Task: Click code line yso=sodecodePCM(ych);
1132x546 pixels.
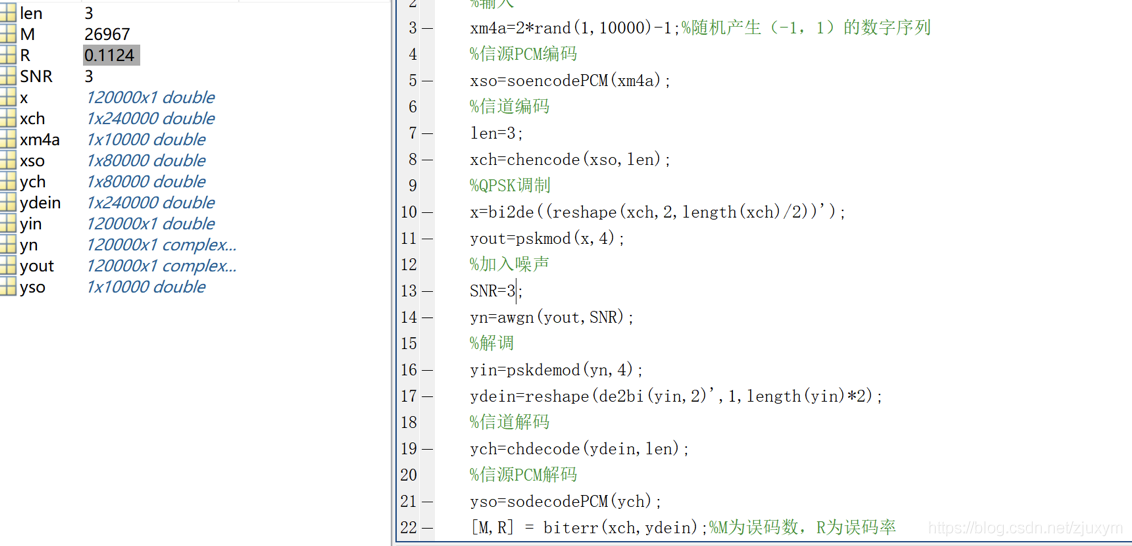Action: coord(566,501)
